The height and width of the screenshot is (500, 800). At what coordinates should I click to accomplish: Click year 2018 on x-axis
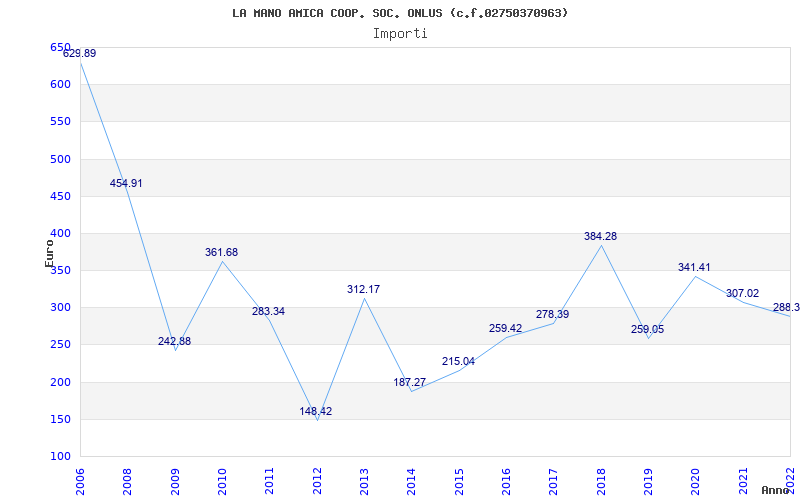(601, 481)
